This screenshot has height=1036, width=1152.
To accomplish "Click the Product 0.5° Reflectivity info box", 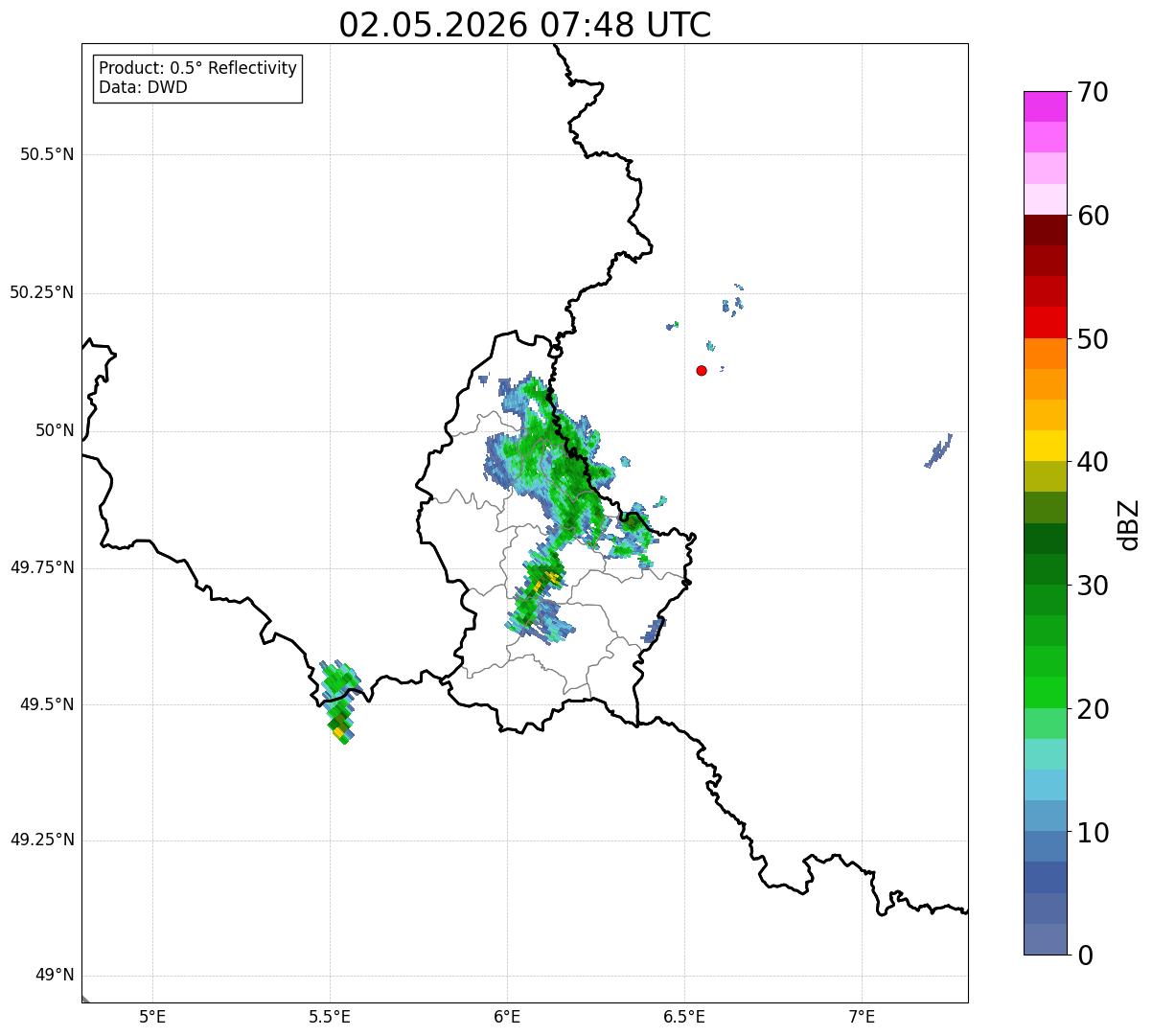I will [197, 79].
